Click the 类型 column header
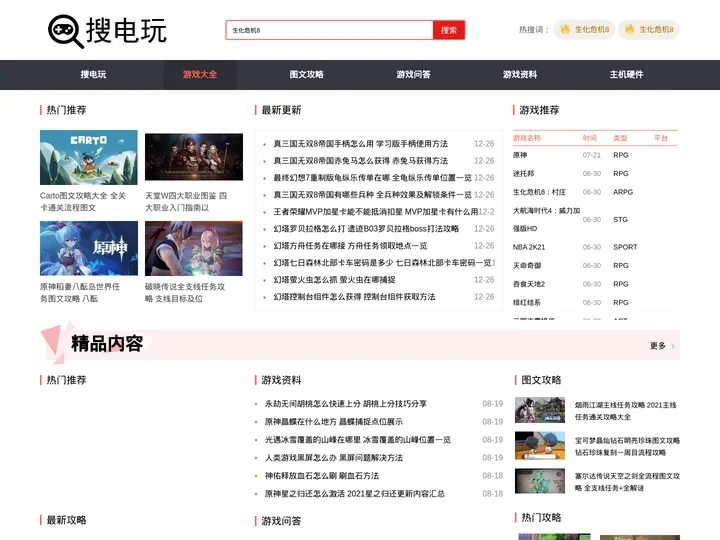The height and width of the screenshot is (540, 720). [620, 138]
